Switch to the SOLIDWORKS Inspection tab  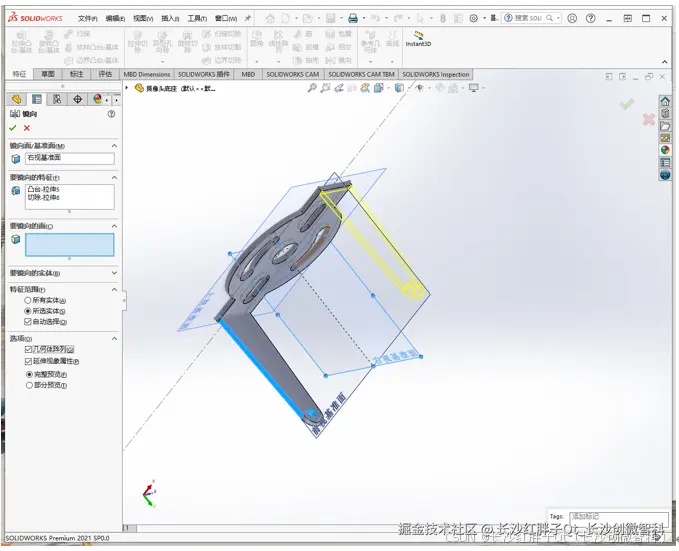436,75
